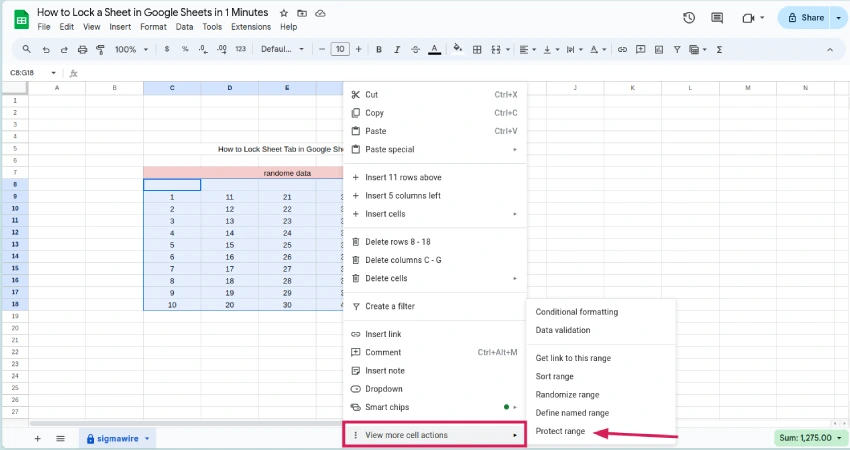Choose Paste special from context menu
The width and height of the screenshot is (850, 450).
(435, 149)
